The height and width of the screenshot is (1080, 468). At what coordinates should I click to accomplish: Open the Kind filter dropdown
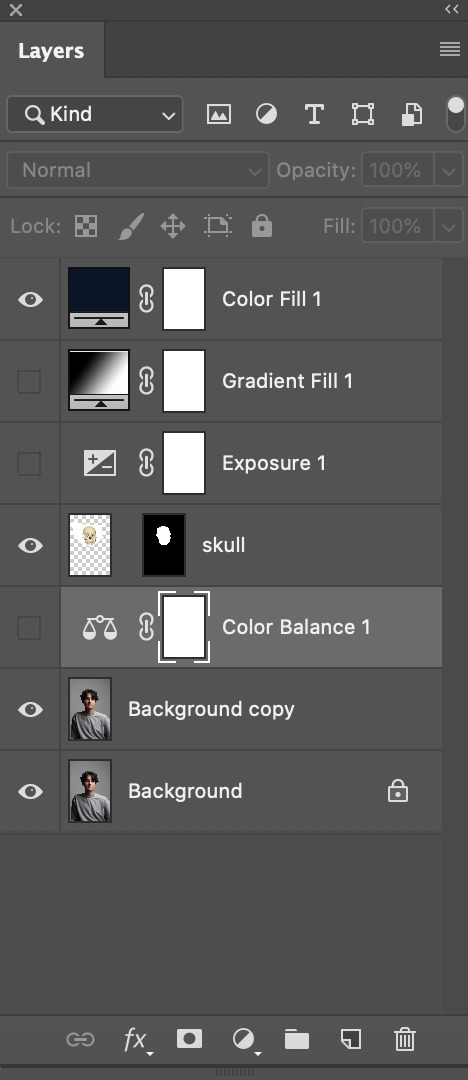(x=95, y=114)
